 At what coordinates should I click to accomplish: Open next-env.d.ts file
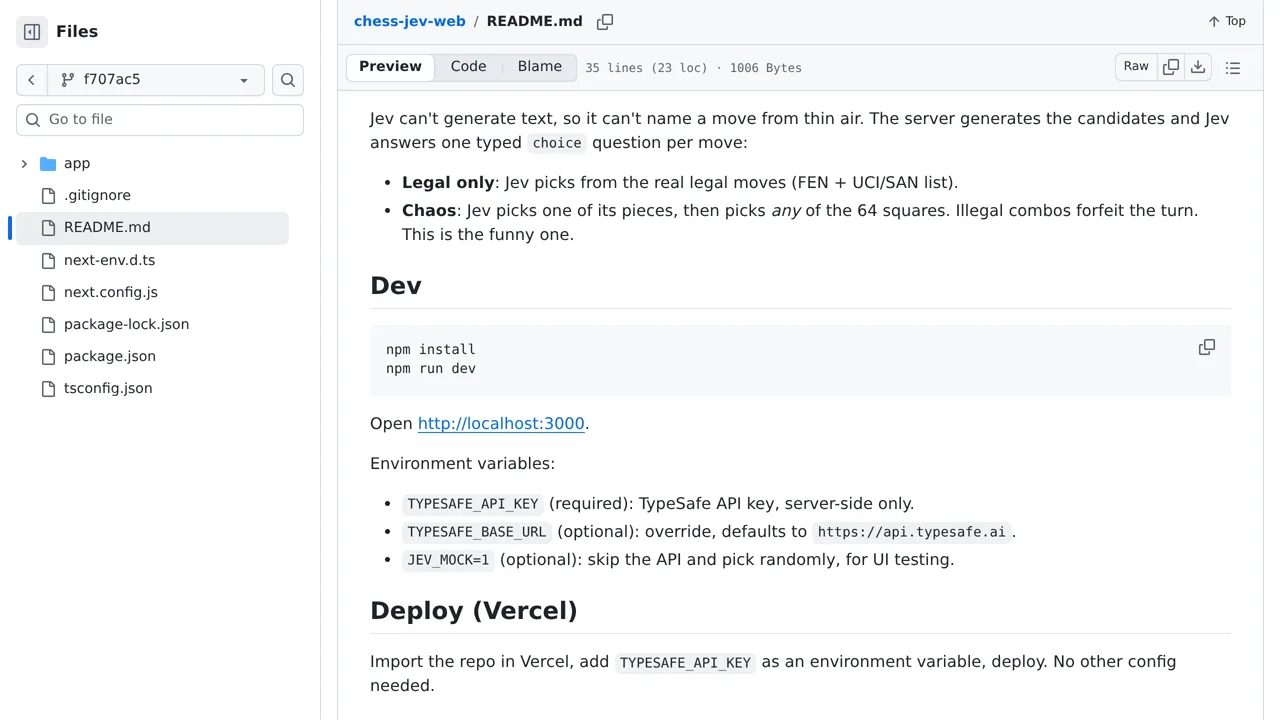click(109, 260)
